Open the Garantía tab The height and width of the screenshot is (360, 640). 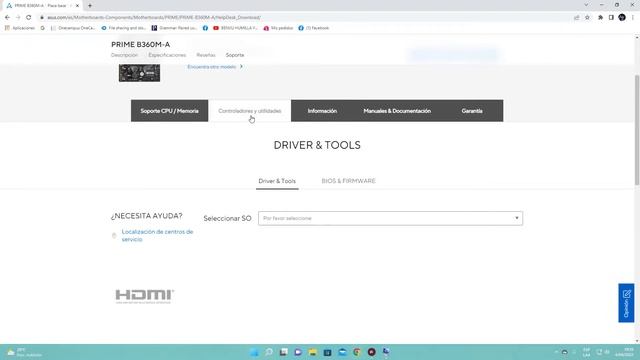[472, 111]
